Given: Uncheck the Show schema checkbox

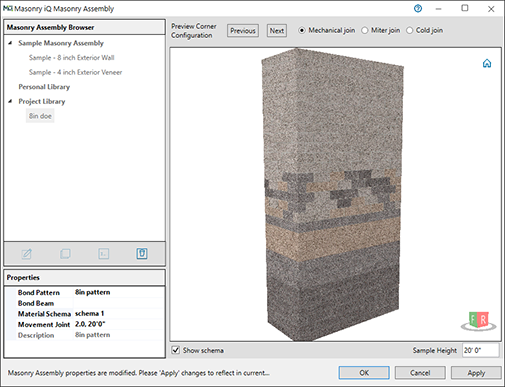Looking at the screenshot, I should 176,350.
